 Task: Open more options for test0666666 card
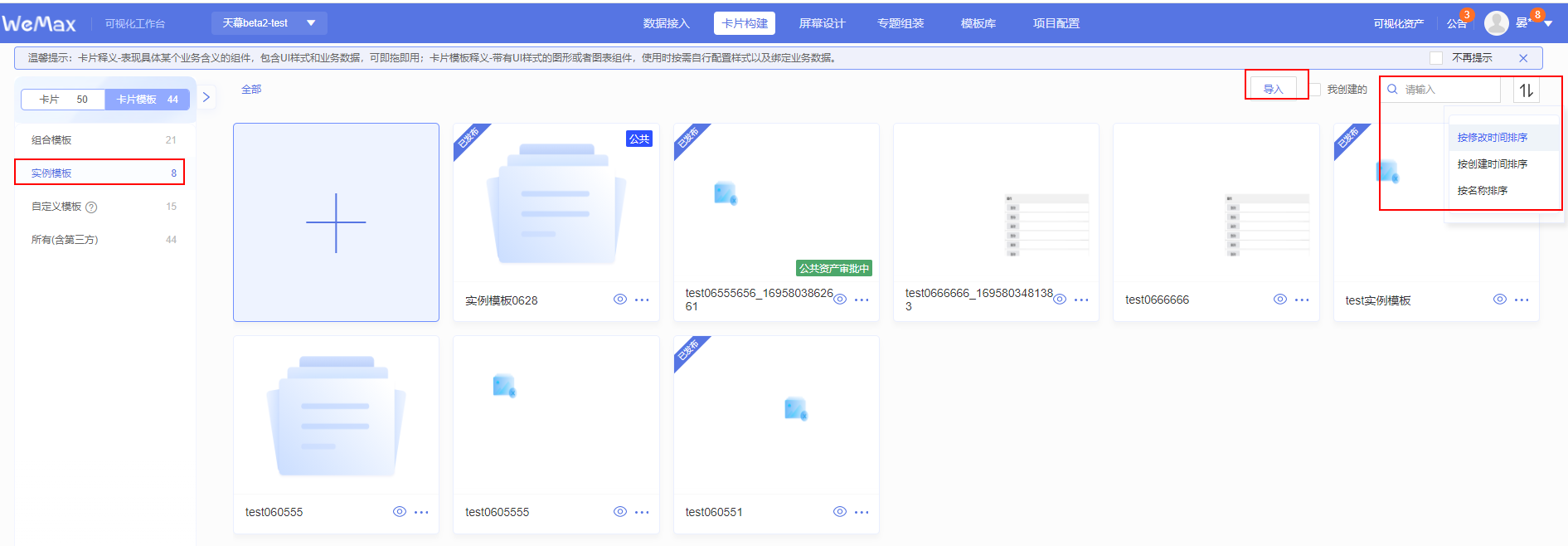tap(1302, 300)
